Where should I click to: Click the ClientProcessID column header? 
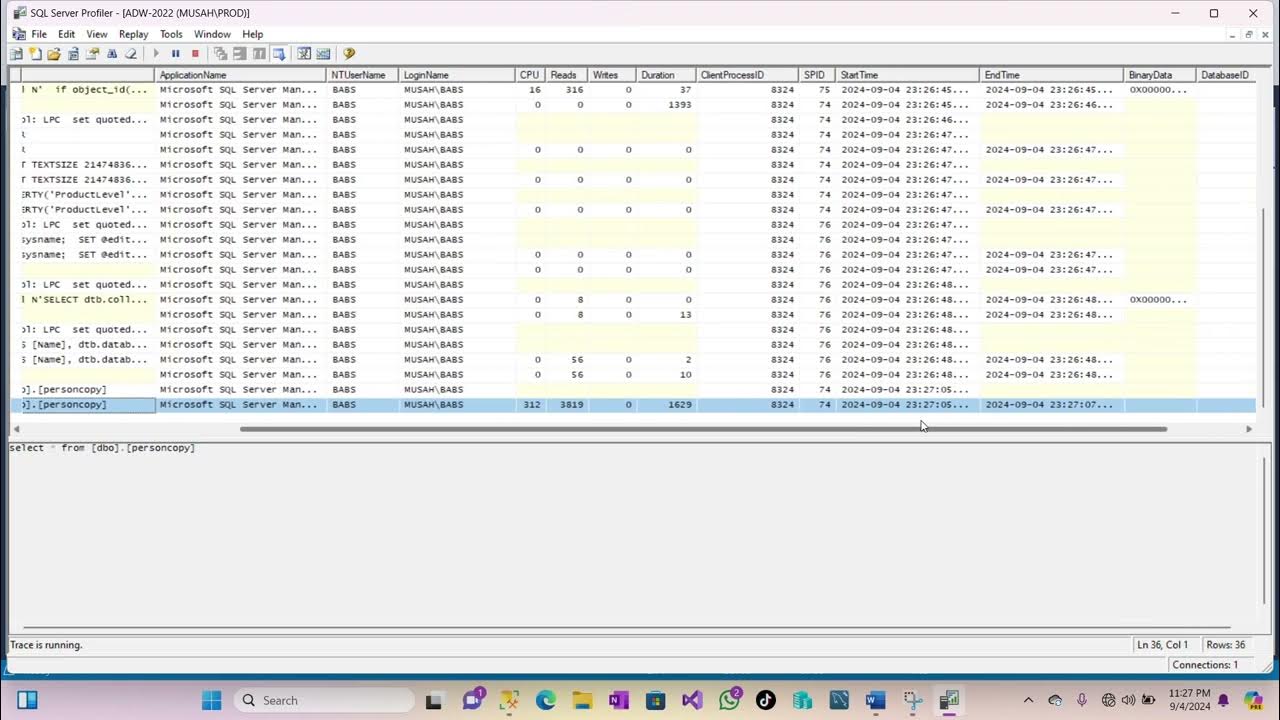tap(748, 75)
